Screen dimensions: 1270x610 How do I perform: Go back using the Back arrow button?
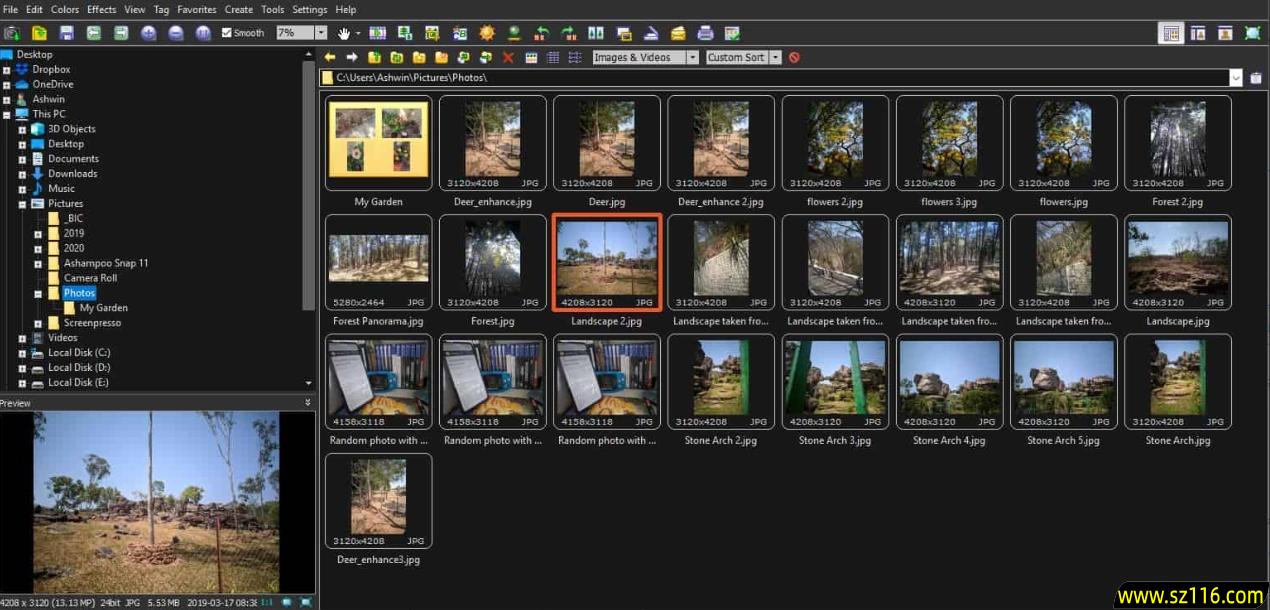click(x=330, y=57)
